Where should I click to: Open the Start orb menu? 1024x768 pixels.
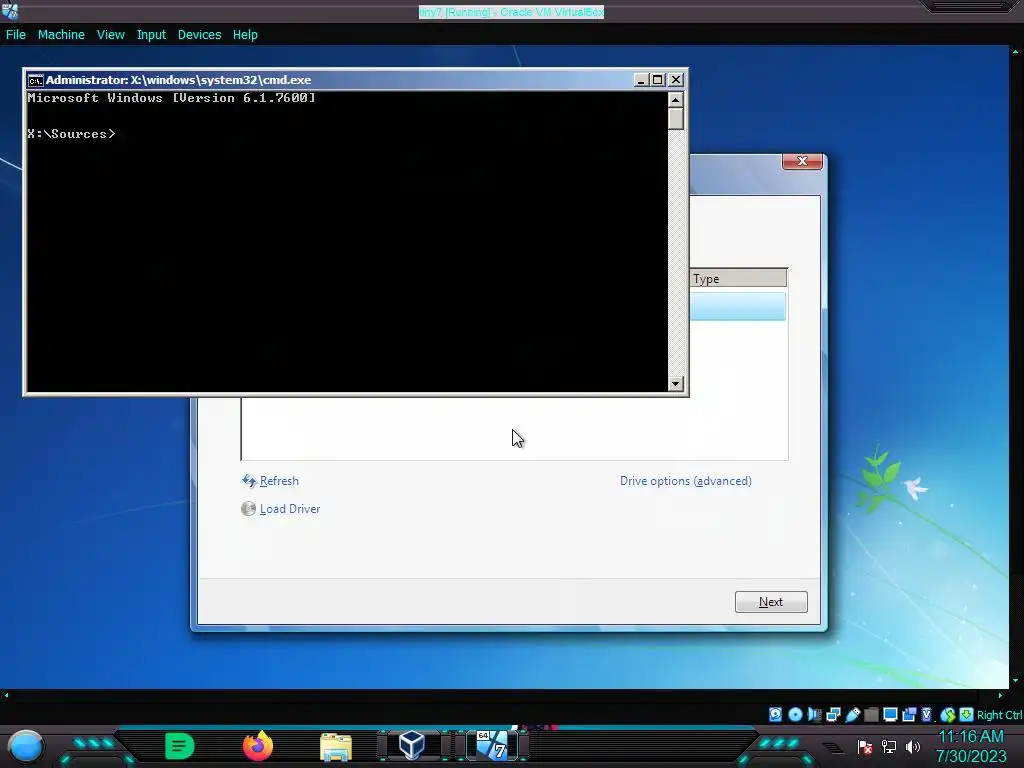(x=25, y=746)
